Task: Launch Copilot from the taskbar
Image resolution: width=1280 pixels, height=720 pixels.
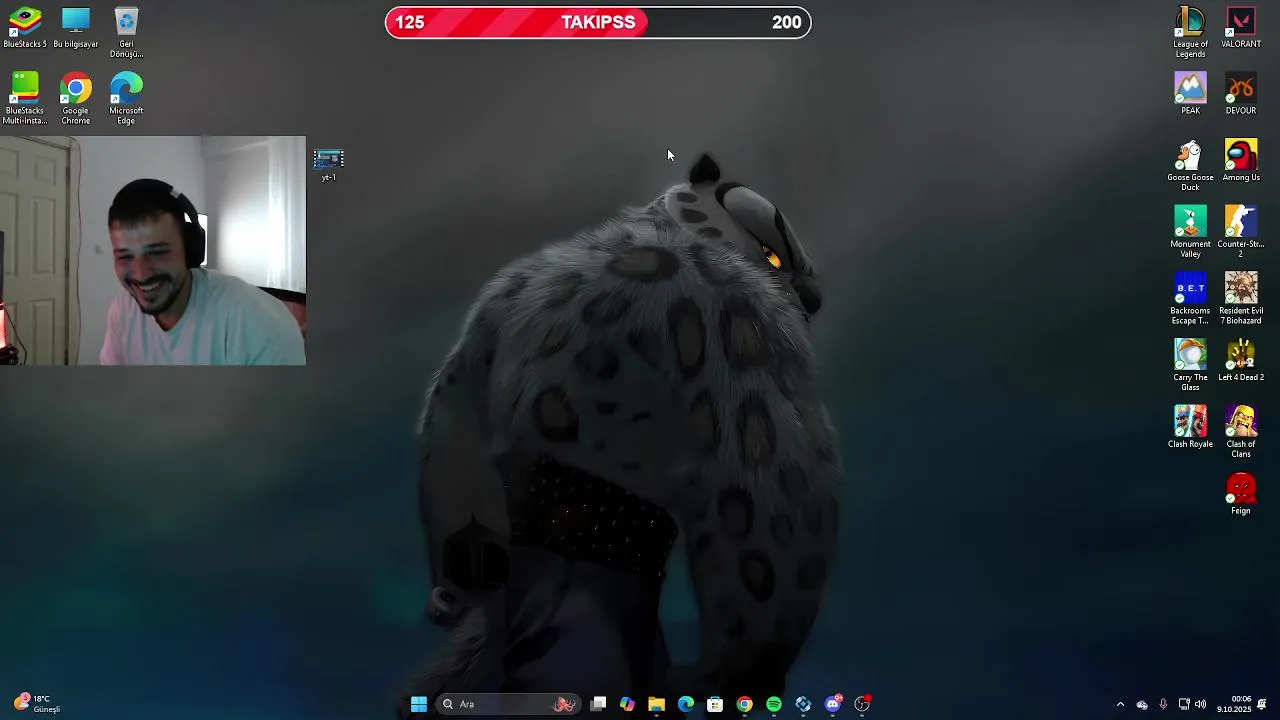Action: click(x=627, y=704)
